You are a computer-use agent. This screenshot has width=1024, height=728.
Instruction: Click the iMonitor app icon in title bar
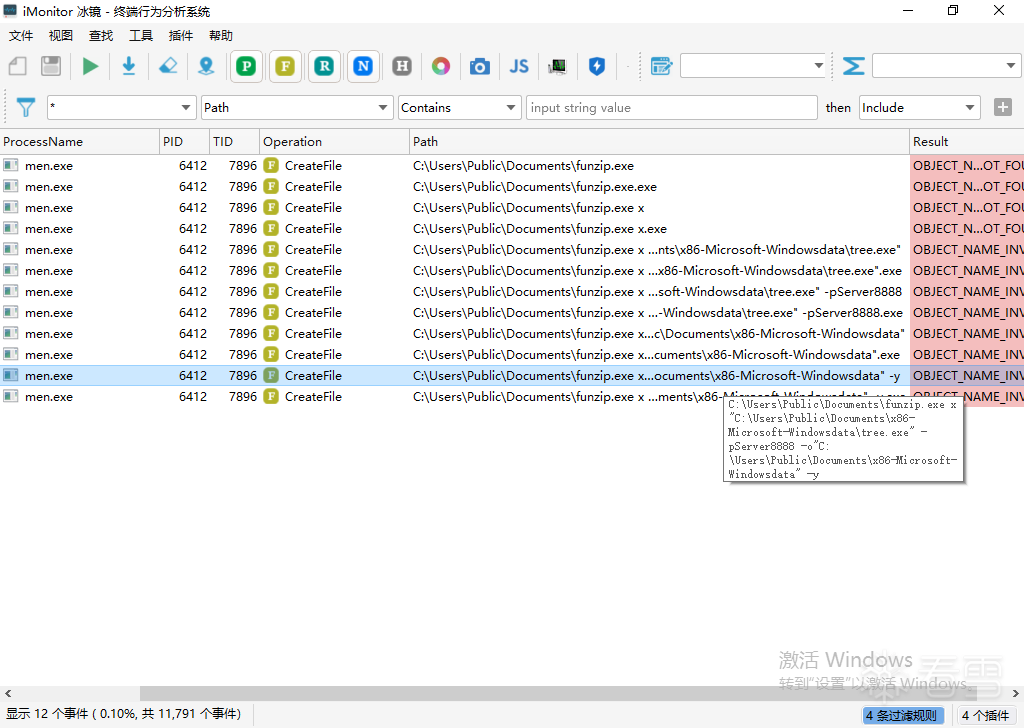click(x=10, y=11)
